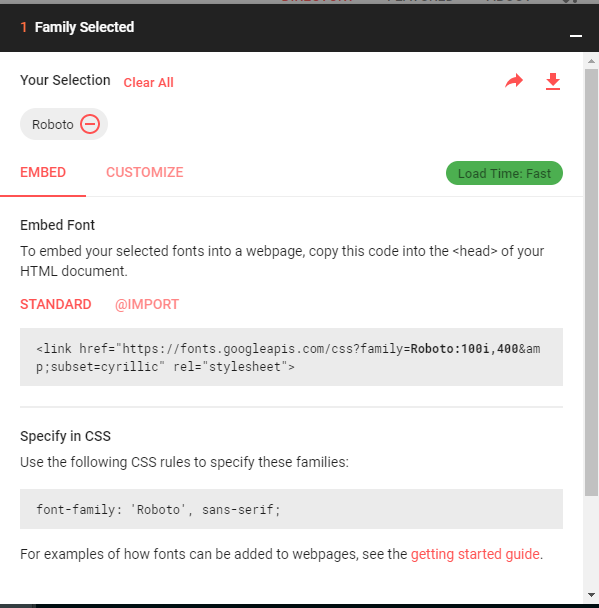
Task: Switch to the EMBED tab
Action: 43,172
